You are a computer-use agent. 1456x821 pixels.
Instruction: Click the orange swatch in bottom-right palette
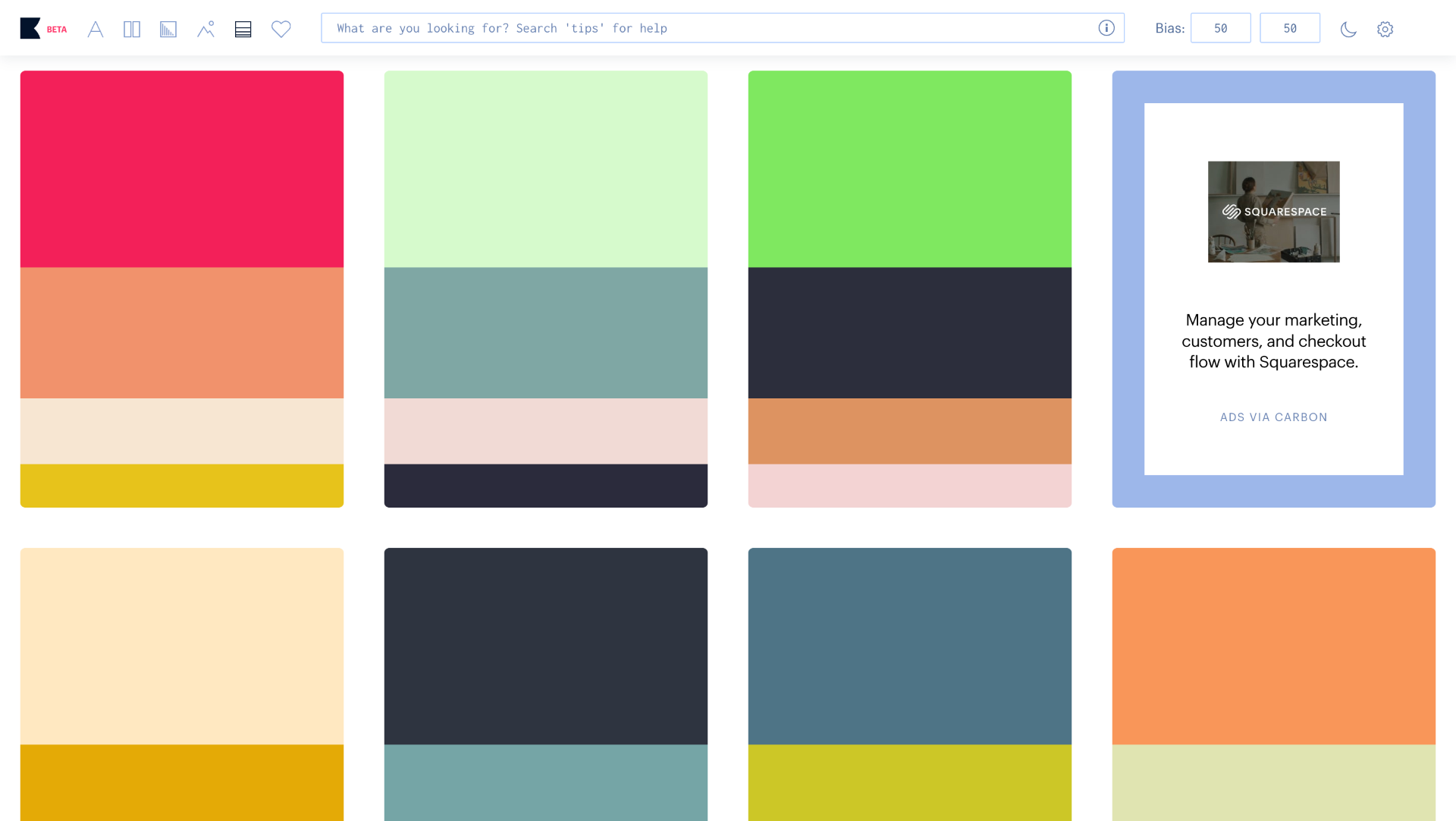[x=1273, y=646]
